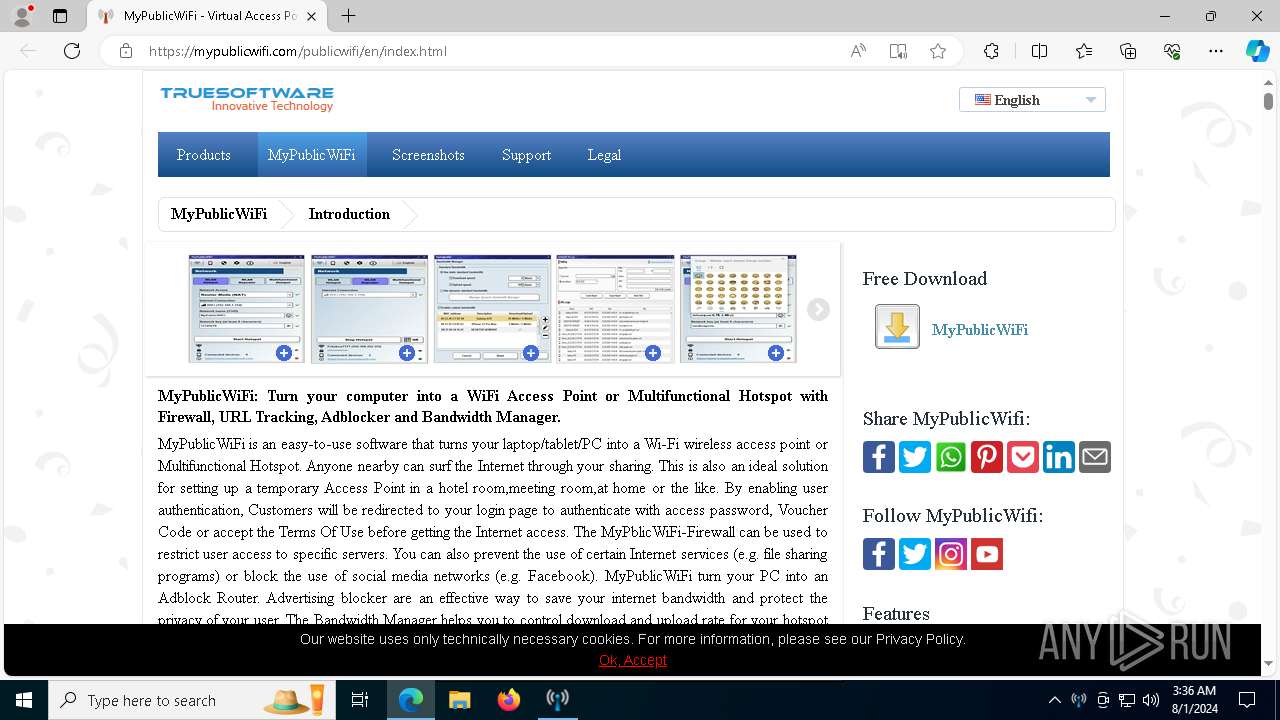This screenshot has width=1280, height=720.
Task: Share via email envelope icon
Action: click(x=1095, y=457)
